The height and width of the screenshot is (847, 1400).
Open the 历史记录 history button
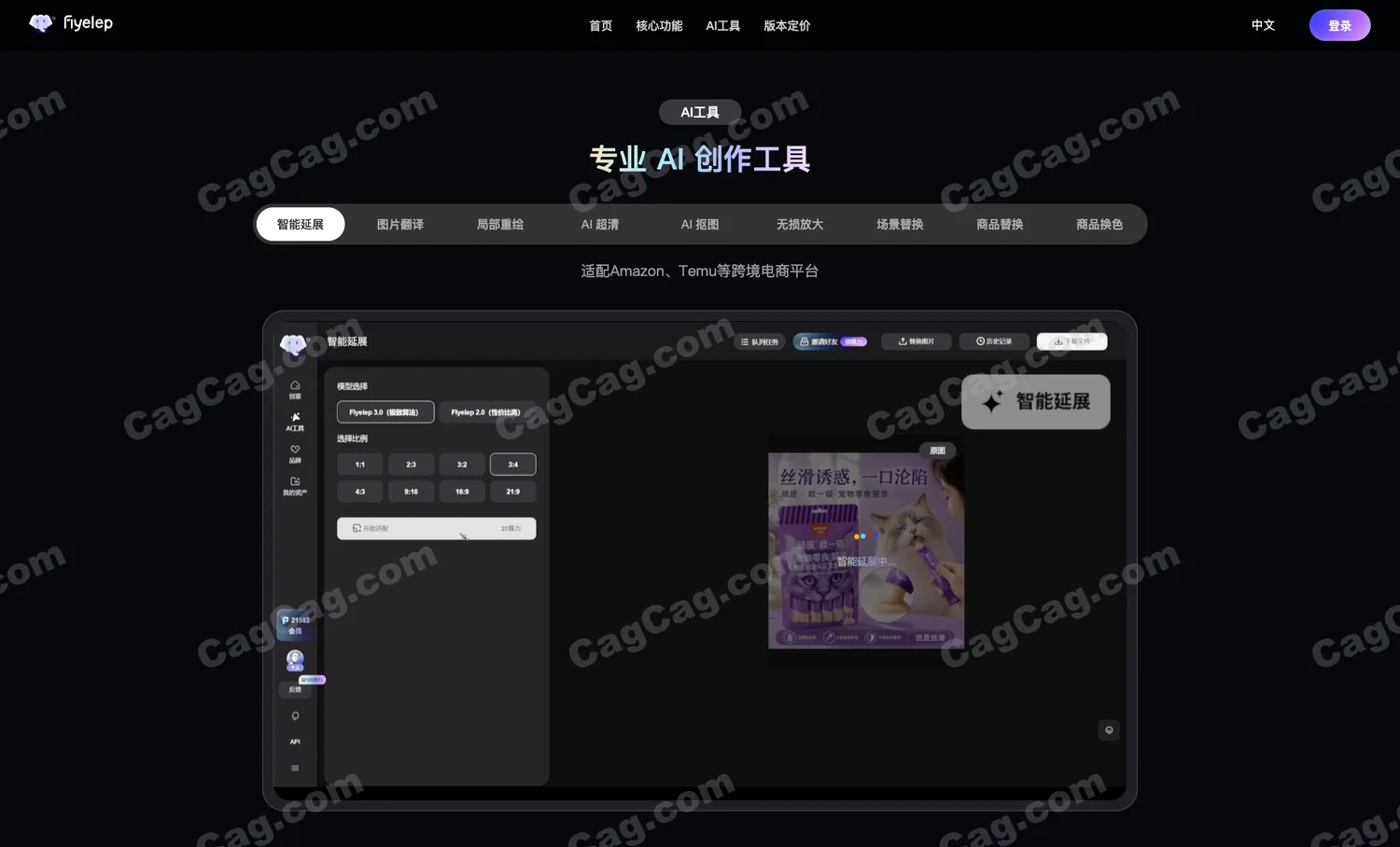(x=994, y=341)
